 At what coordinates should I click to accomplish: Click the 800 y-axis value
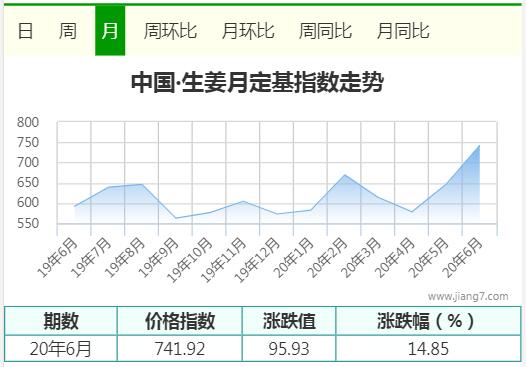pyautogui.click(x=28, y=122)
